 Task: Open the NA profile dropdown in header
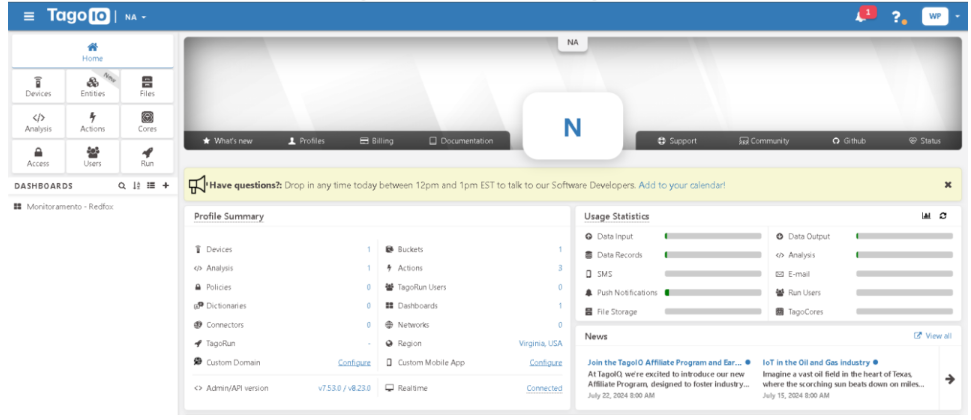click(136, 17)
